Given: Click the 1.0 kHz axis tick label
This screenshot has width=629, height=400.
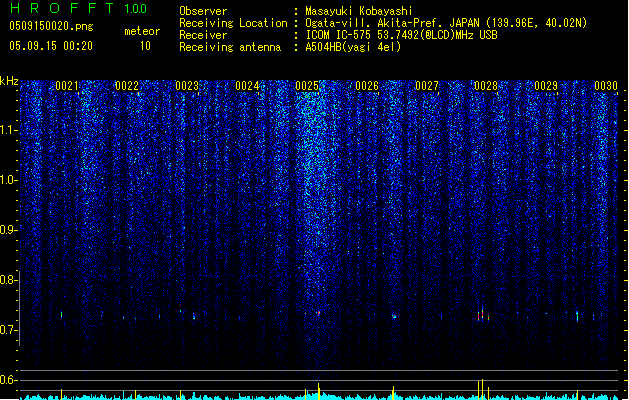Looking at the screenshot, I should pyautogui.click(x=8, y=180).
